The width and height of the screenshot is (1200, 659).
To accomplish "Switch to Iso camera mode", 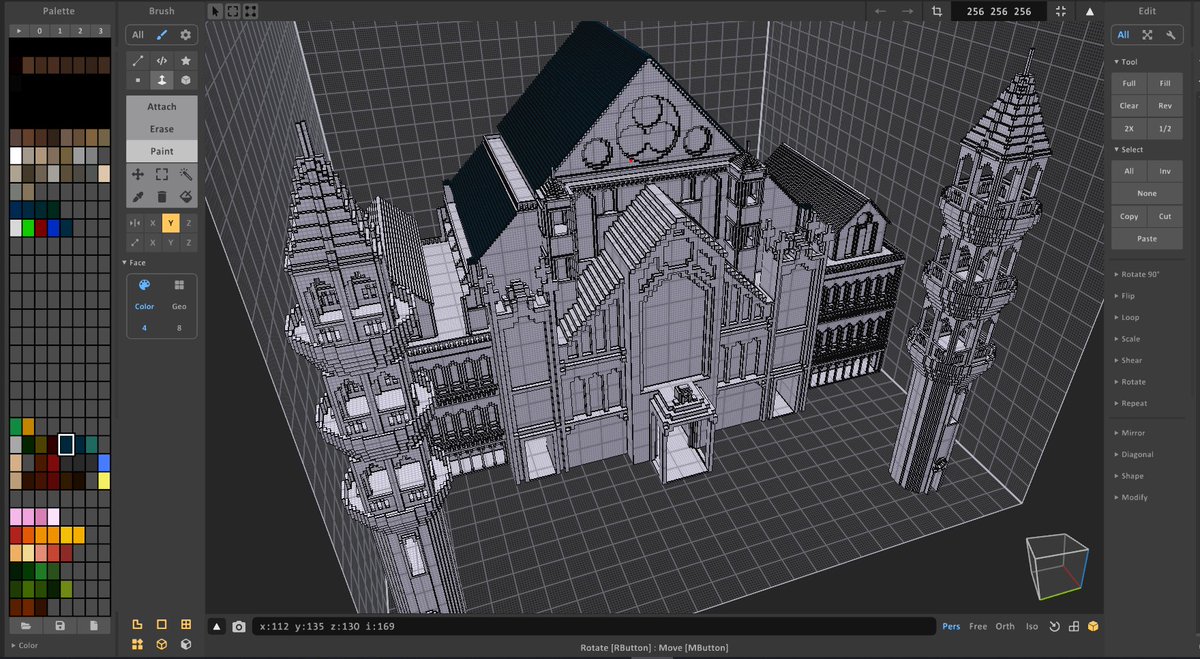I will pyautogui.click(x=1032, y=626).
